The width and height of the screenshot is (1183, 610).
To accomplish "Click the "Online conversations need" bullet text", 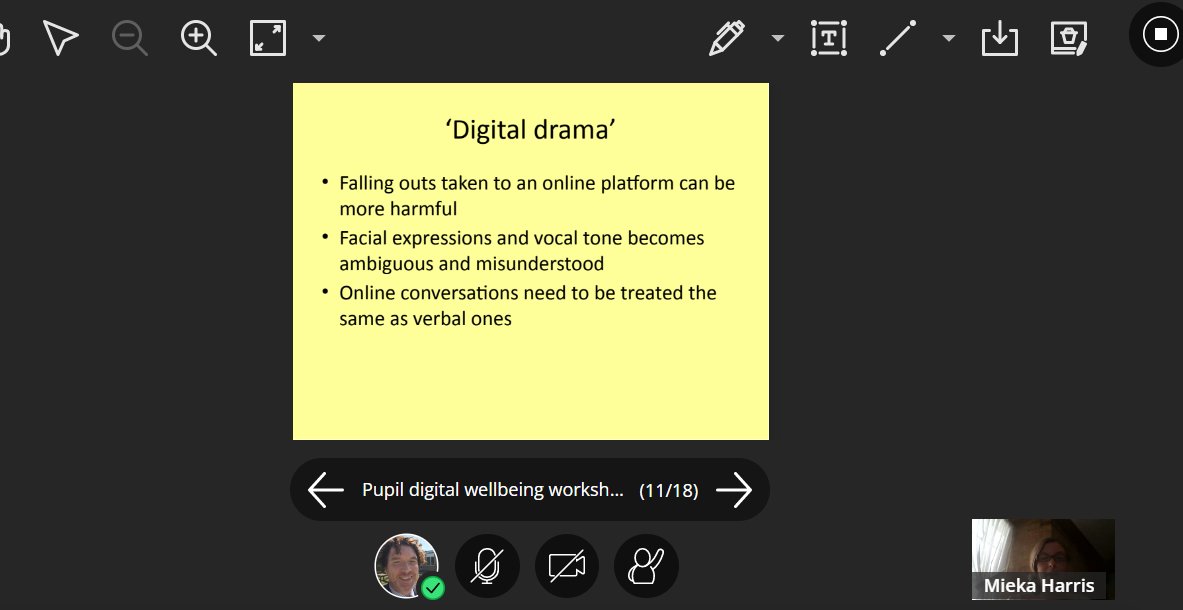I will click(527, 305).
